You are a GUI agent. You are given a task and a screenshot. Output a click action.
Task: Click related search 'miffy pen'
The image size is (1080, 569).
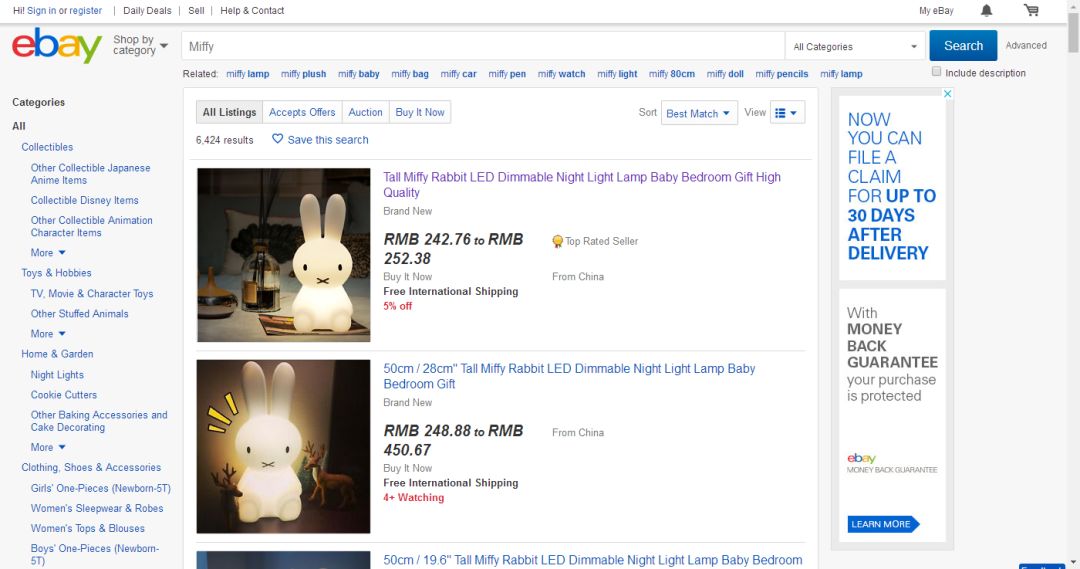(x=507, y=74)
